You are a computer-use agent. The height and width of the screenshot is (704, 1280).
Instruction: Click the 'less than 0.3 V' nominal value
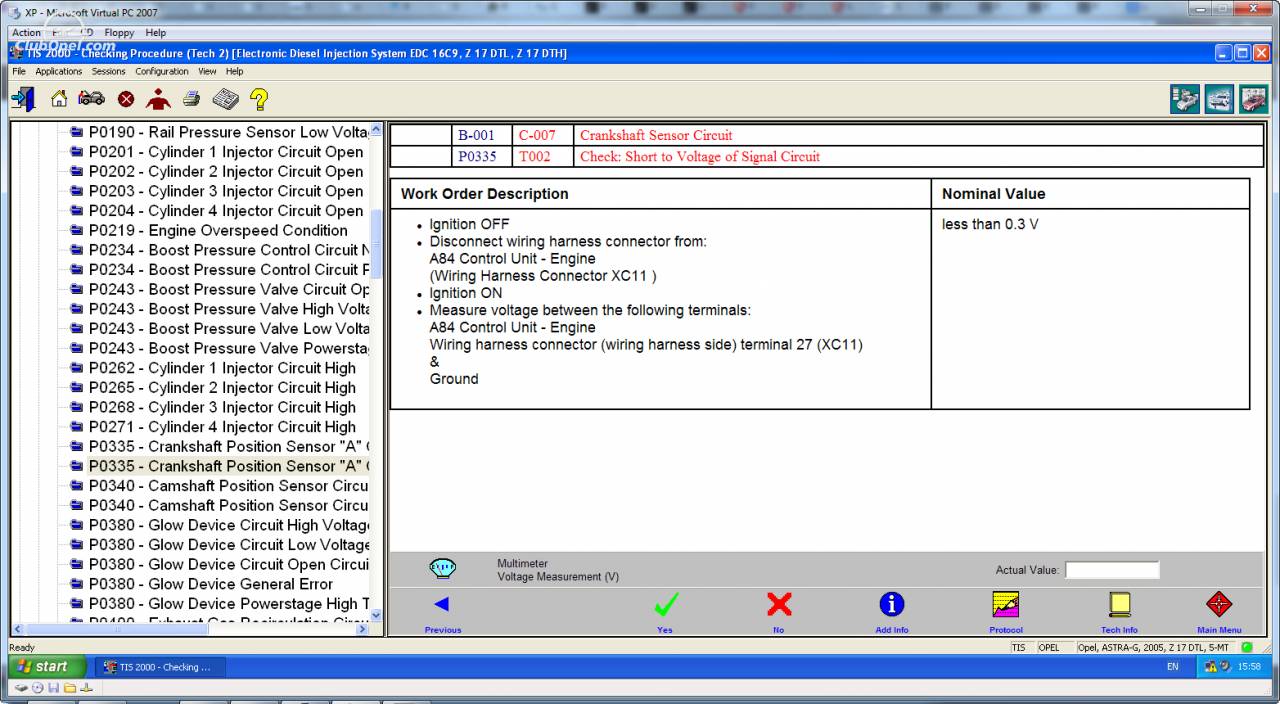(x=990, y=224)
